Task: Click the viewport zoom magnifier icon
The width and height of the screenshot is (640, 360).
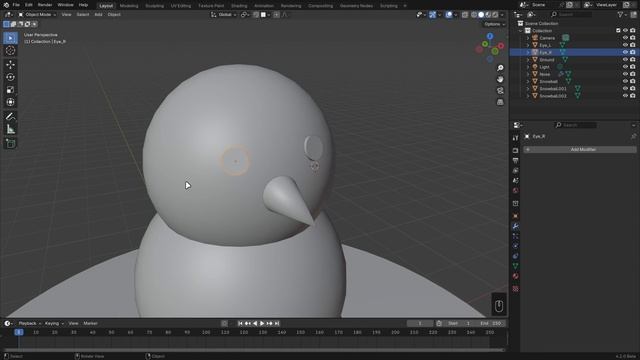Action: point(500,68)
